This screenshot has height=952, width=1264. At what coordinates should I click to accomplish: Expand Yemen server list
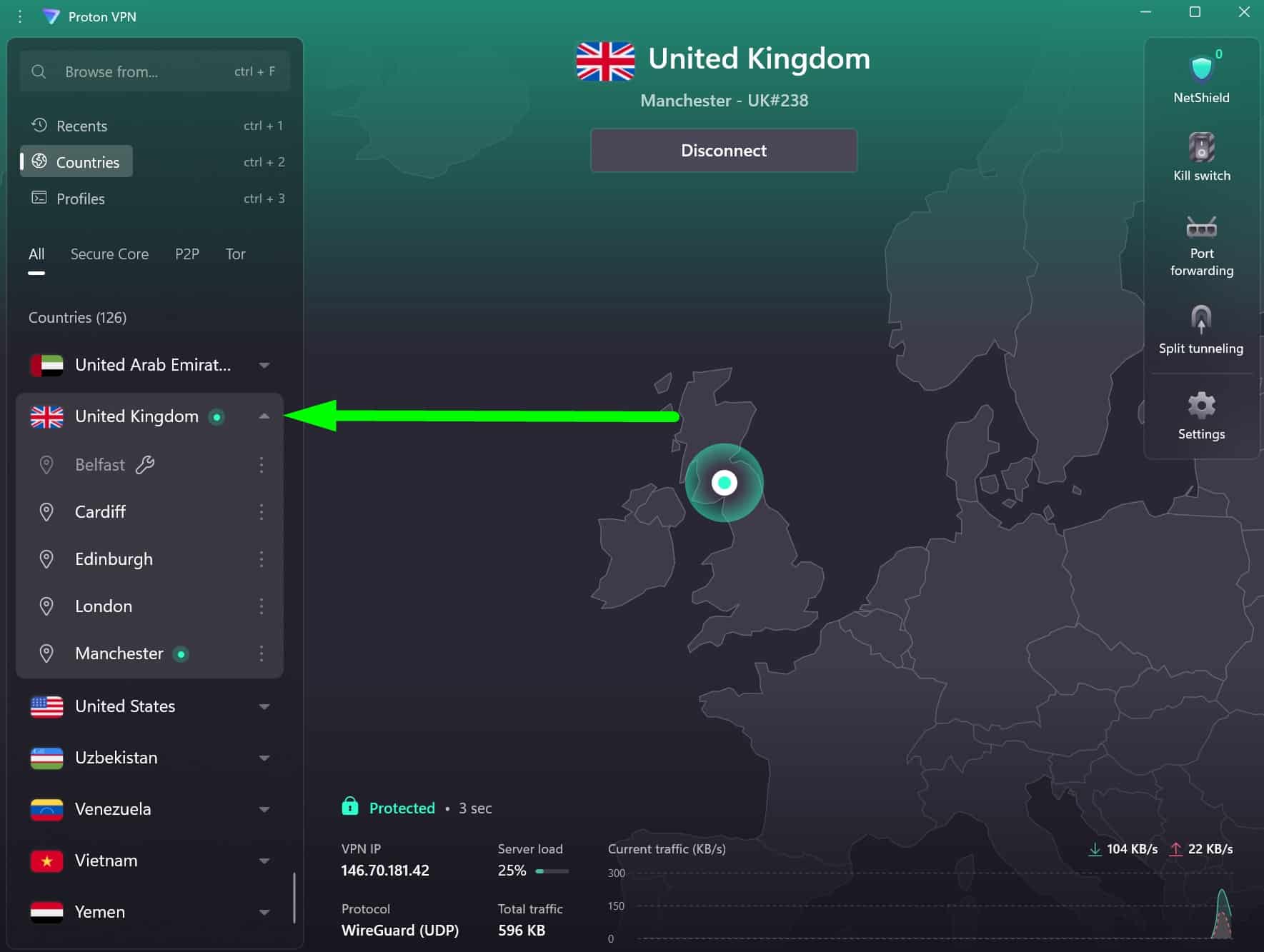pos(264,912)
